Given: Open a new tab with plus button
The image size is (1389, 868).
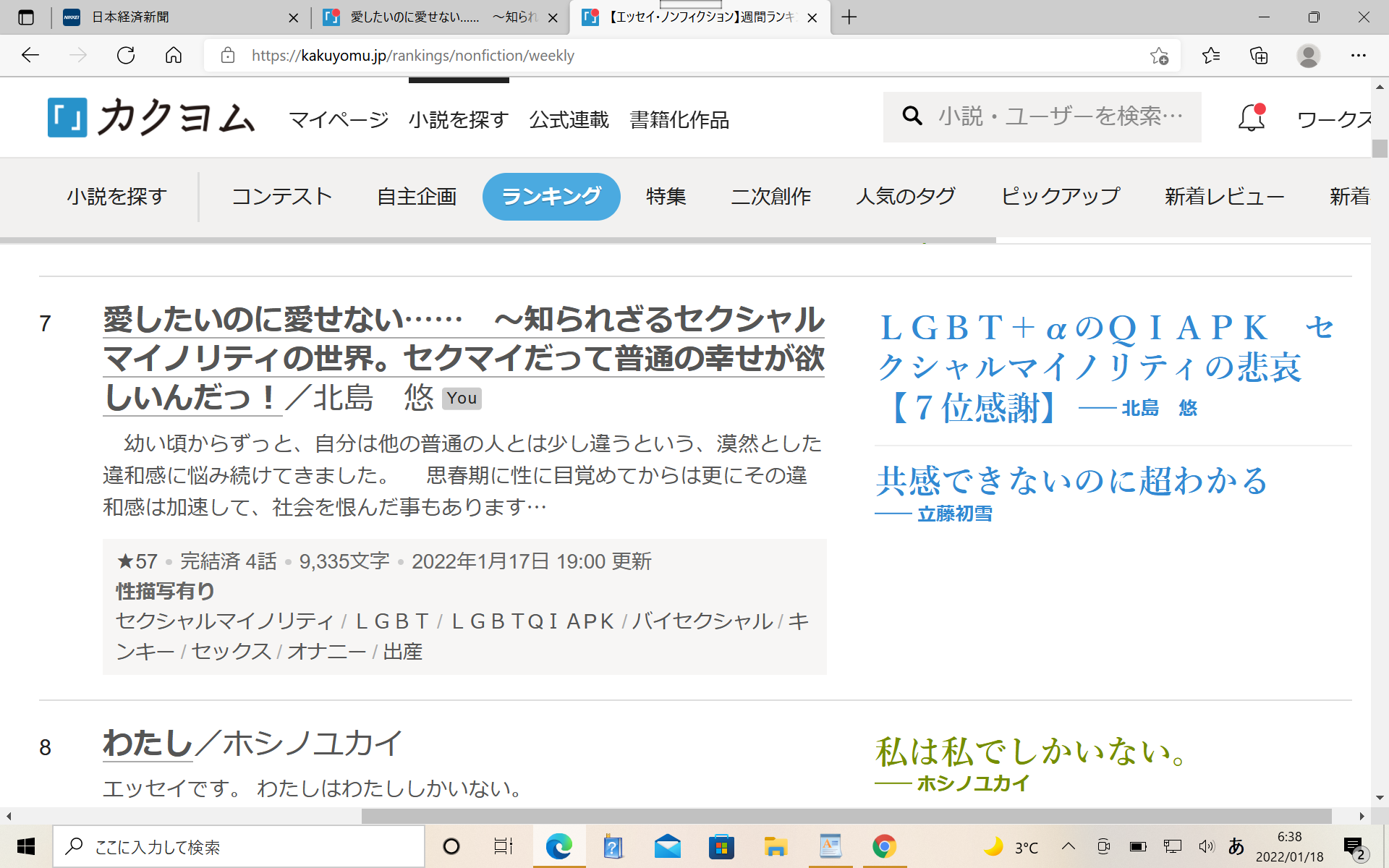Looking at the screenshot, I should 849,17.
